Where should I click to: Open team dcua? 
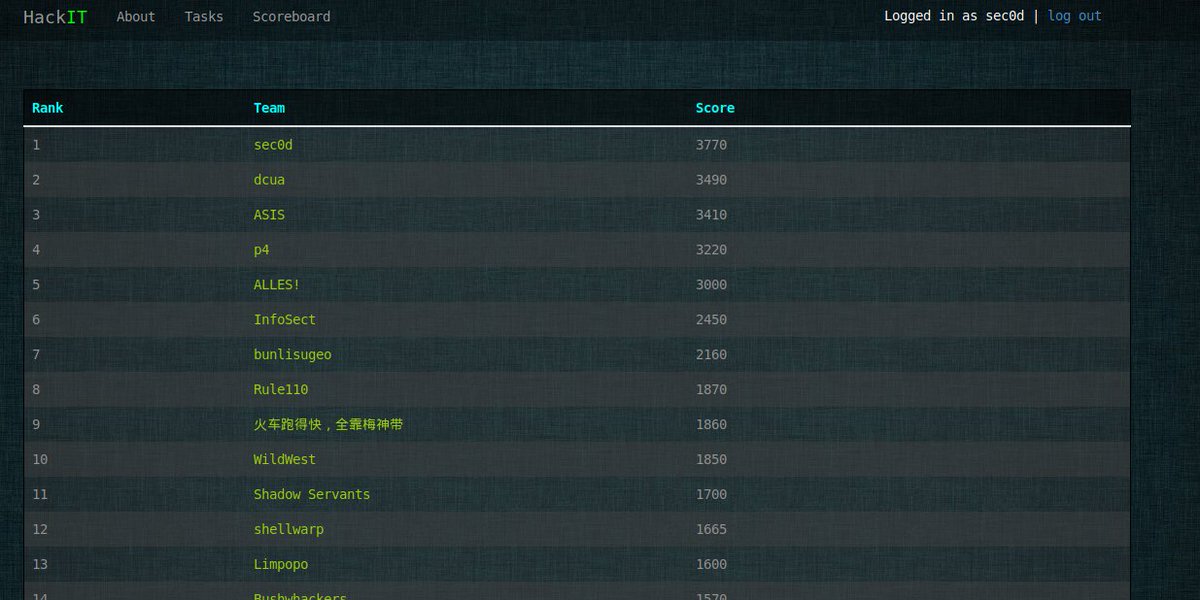(269, 180)
